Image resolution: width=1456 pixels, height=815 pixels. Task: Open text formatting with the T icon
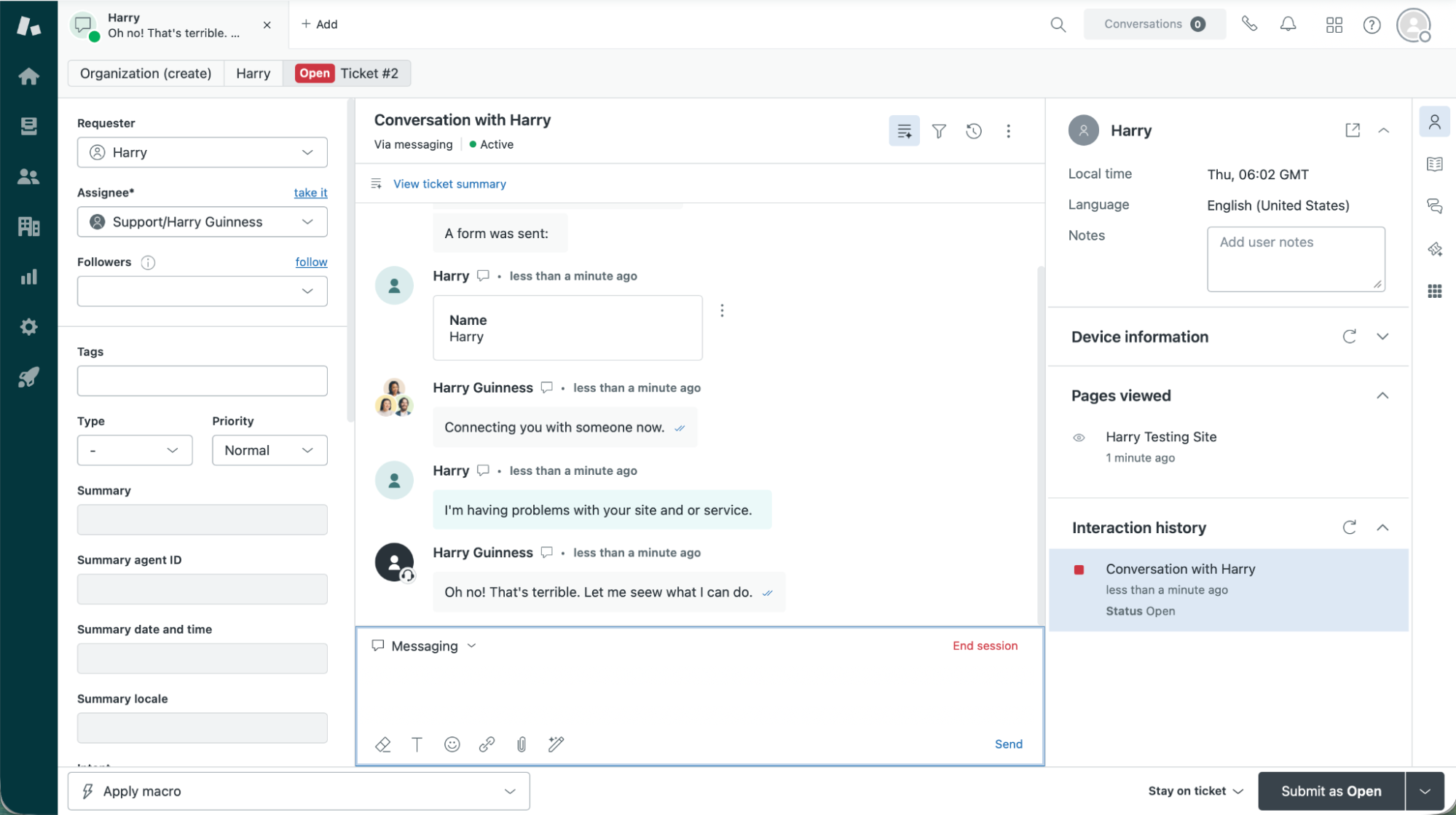click(x=417, y=744)
